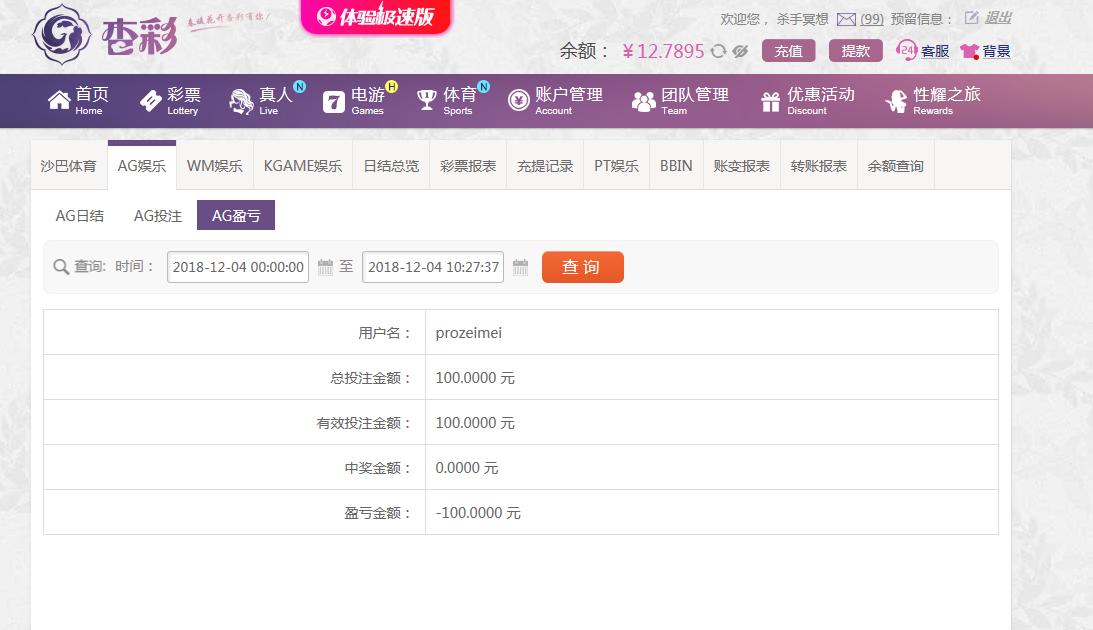Click the Account yen coin icon
1093x630 pixels.
tap(519, 101)
